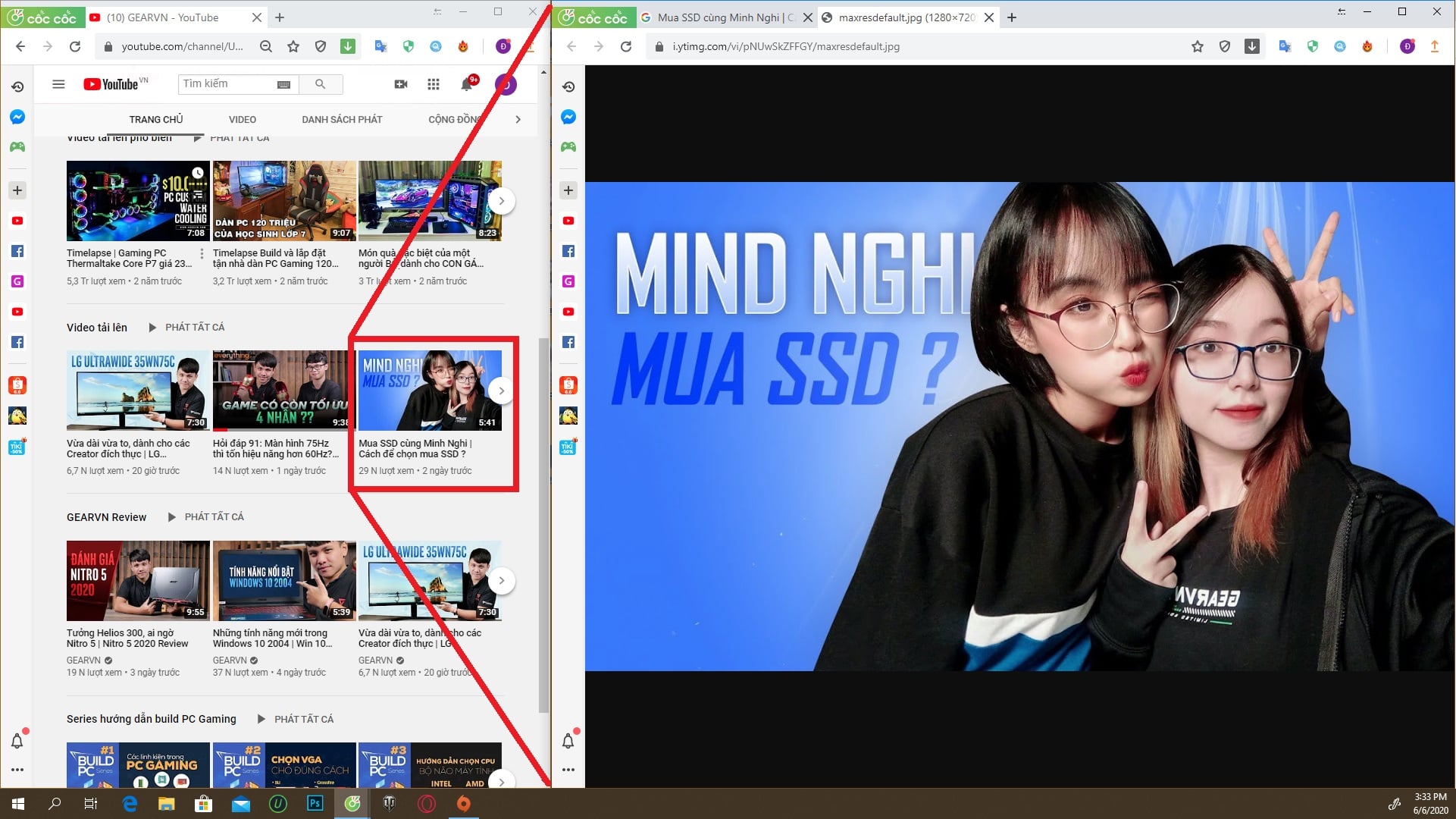The image size is (1456, 819).
Task: Open YouTube notifications bell
Action: (467, 84)
